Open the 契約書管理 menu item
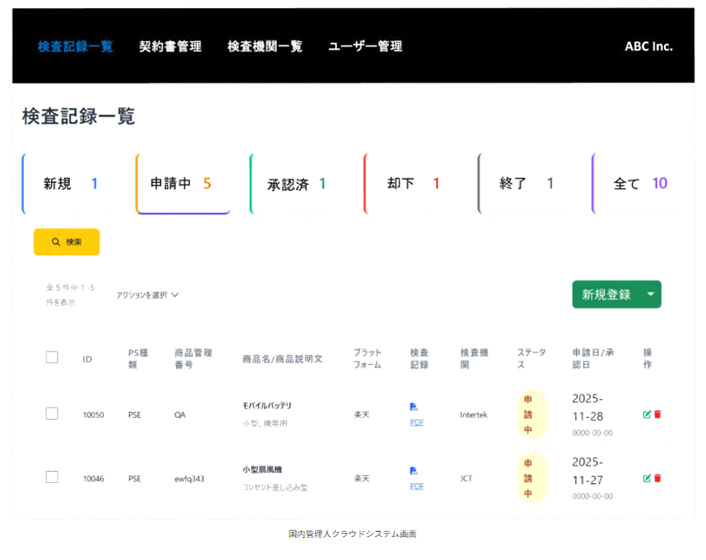Viewport: 706px width, 560px height. (170, 47)
